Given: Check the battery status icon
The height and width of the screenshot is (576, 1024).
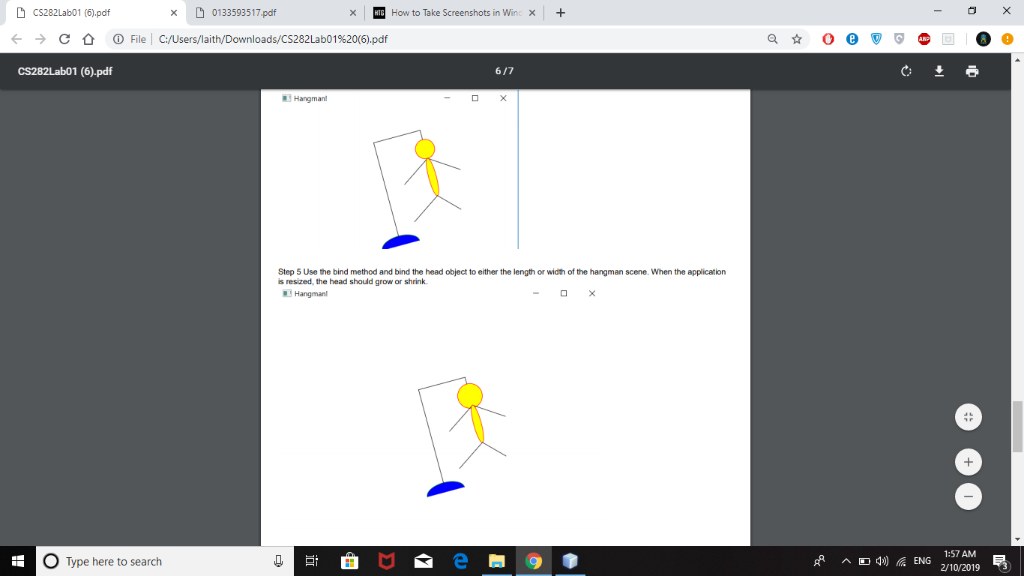Looking at the screenshot, I should pyautogui.click(x=864, y=562).
